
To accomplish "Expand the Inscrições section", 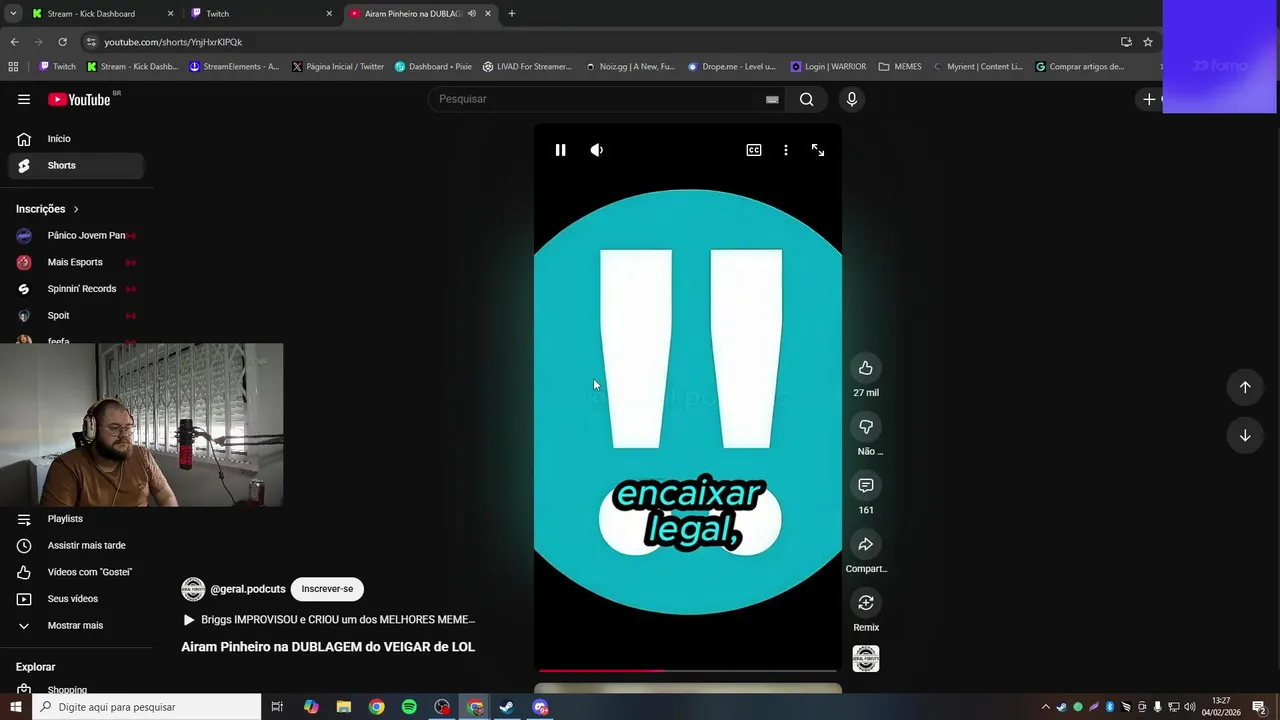I will click(48, 209).
